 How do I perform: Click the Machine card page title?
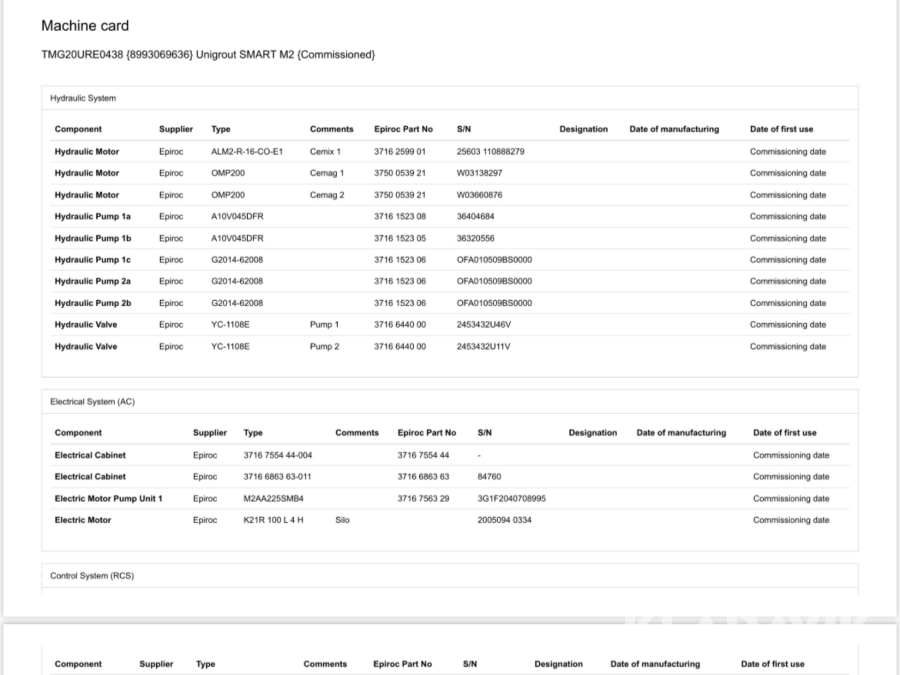[x=85, y=26]
